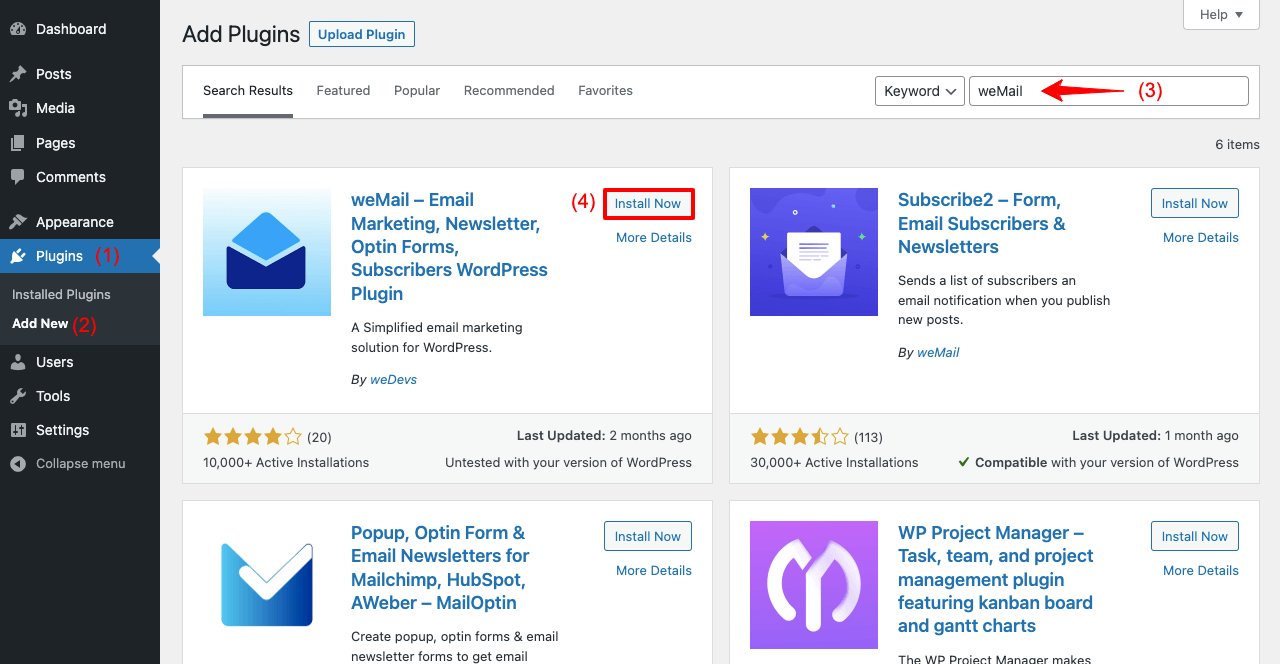Click the '6 items' results count

click(1237, 145)
